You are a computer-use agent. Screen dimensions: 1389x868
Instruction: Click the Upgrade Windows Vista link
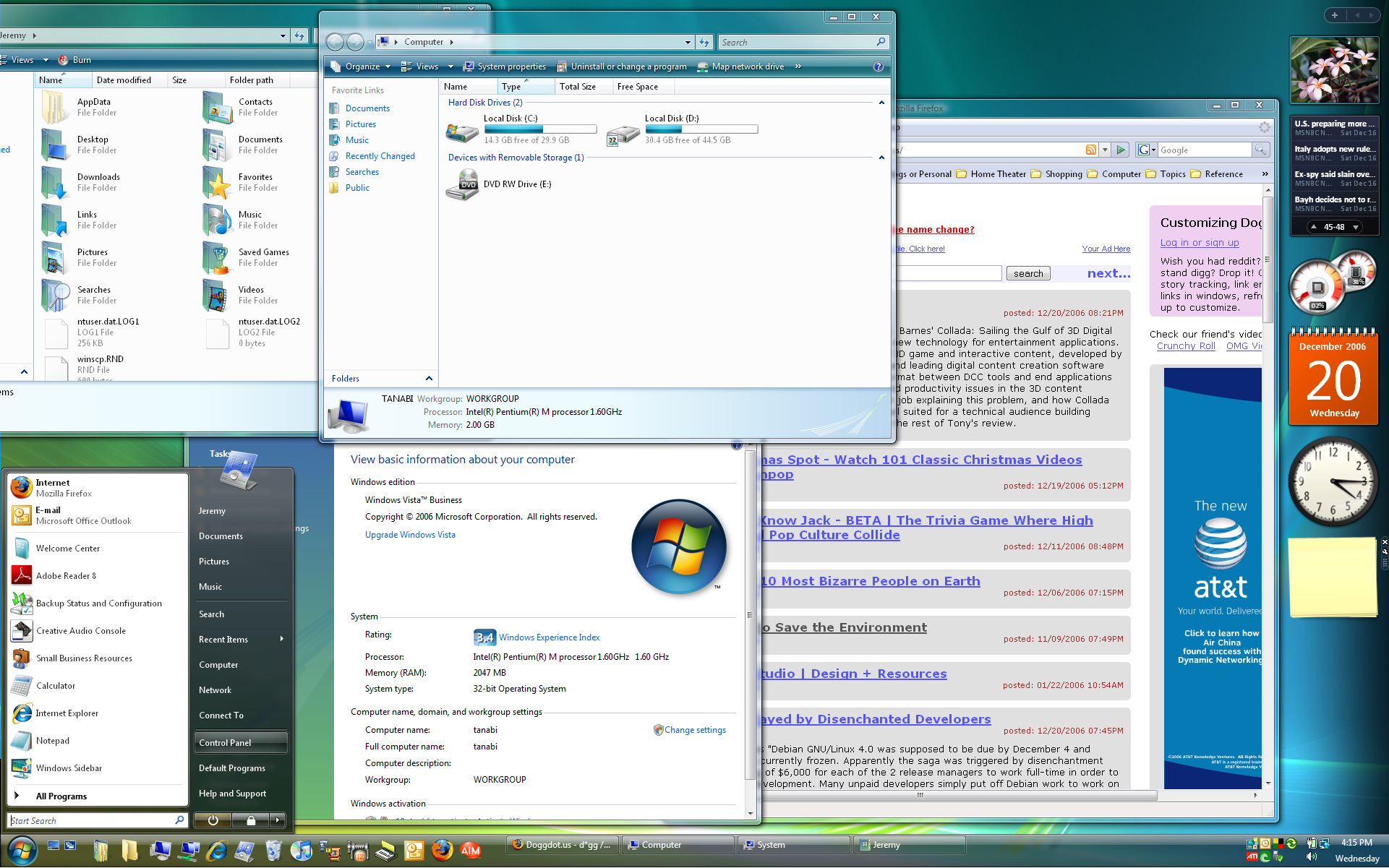click(410, 535)
